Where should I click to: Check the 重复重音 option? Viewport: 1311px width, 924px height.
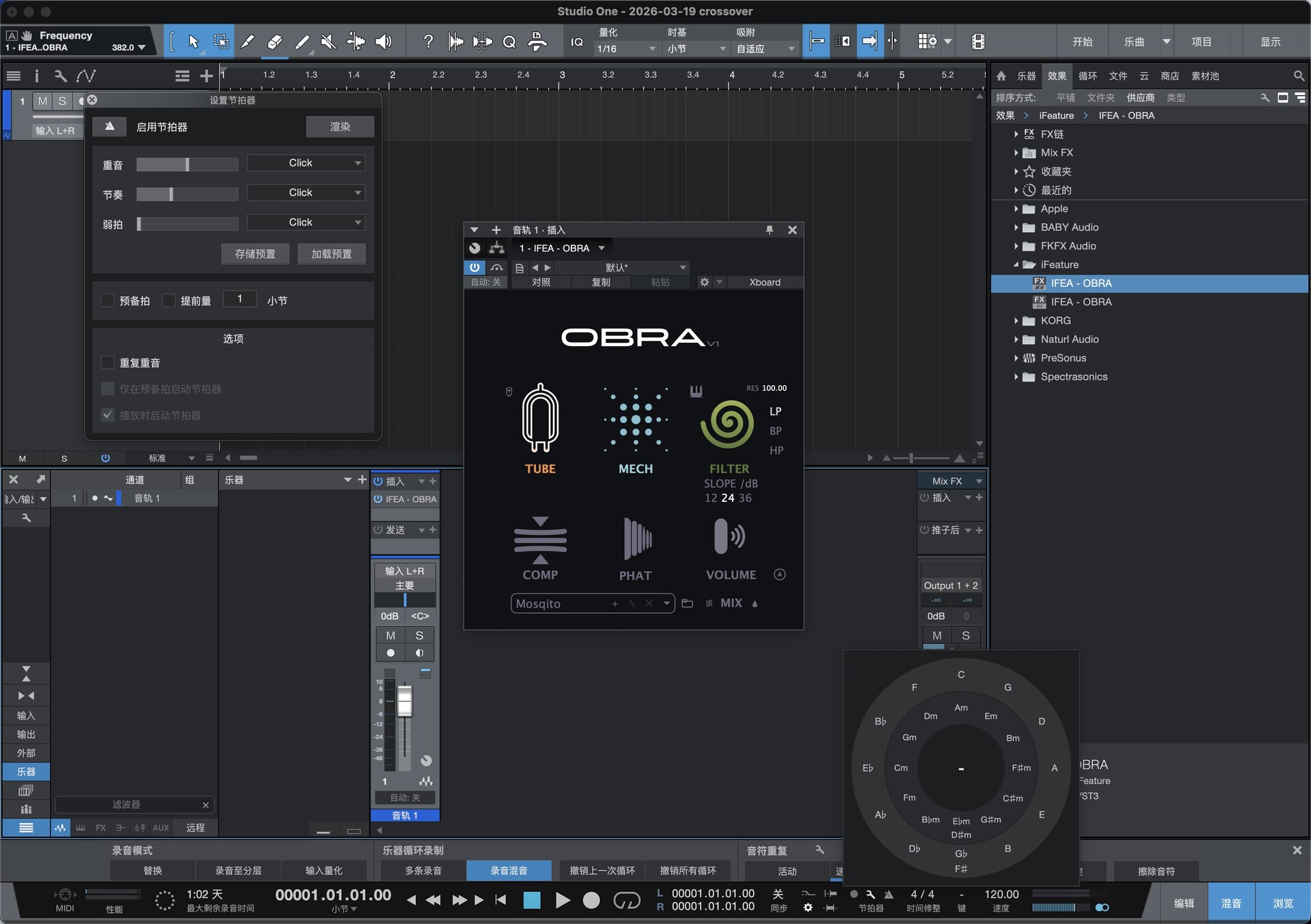108,363
